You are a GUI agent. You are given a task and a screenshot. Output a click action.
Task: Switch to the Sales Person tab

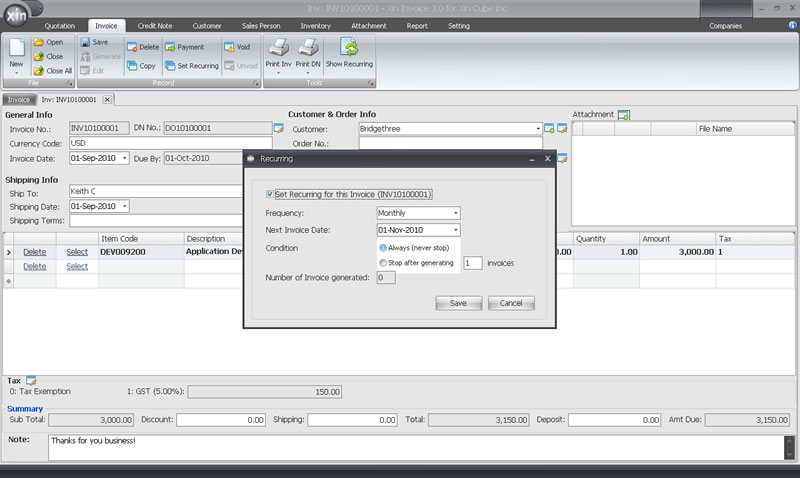tap(261, 26)
